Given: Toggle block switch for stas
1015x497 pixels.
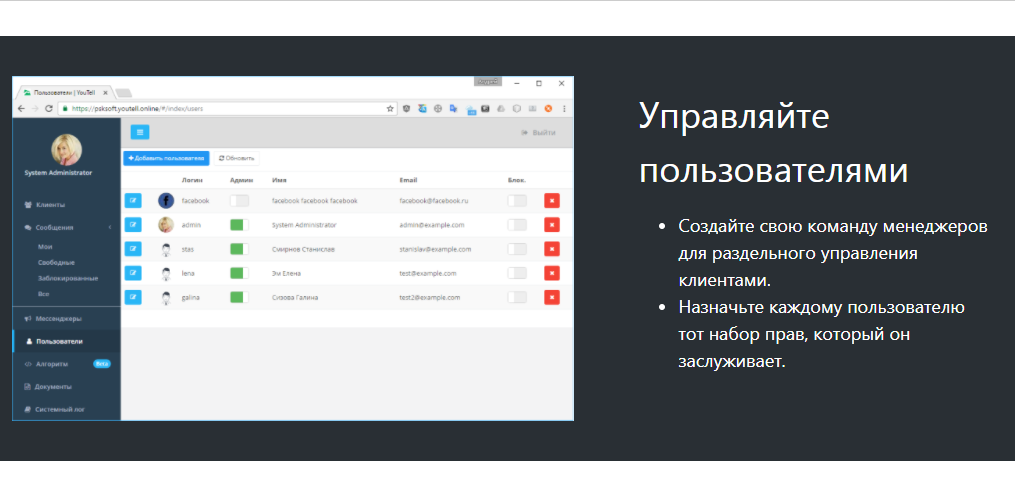Looking at the screenshot, I should (x=517, y=249).
